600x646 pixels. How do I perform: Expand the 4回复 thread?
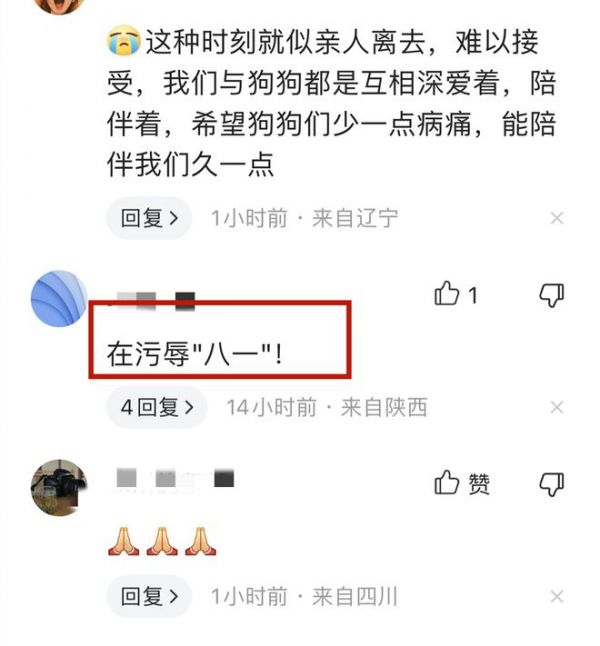(x=157, y=407)
